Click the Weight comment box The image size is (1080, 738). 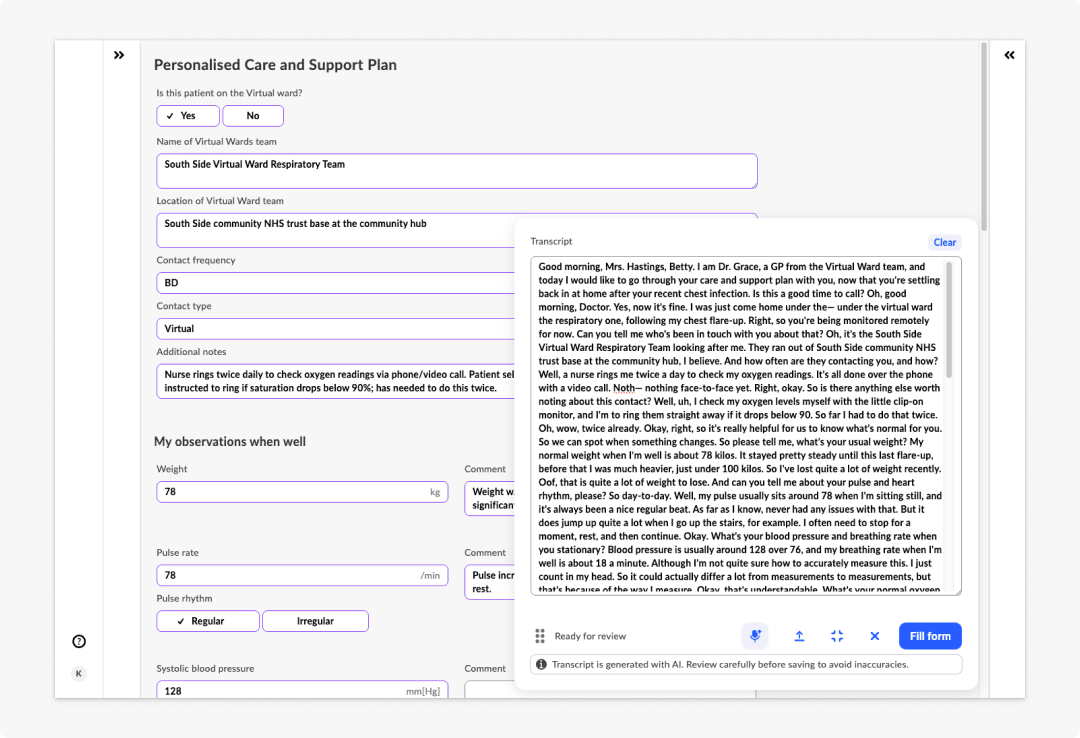pos(490,498)
